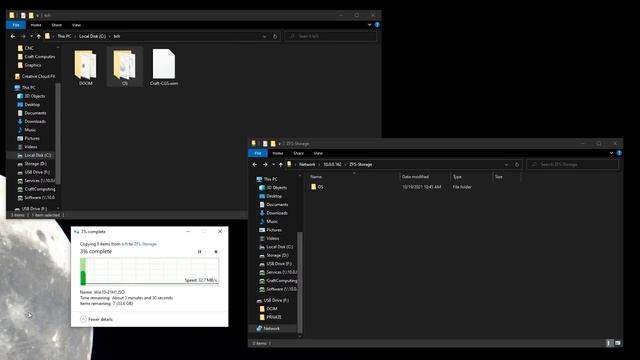
Task: Refresh the Local Disk window address bar
Action: [275, 36]
